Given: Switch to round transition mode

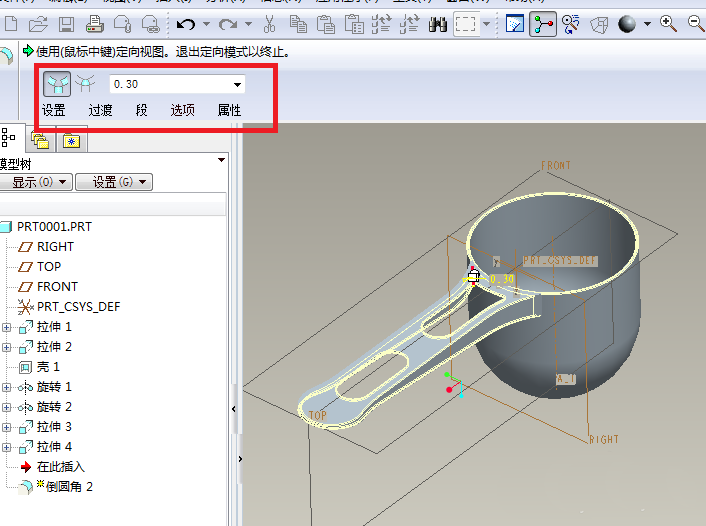Looking at the screenshot, I should coord(85,83).
